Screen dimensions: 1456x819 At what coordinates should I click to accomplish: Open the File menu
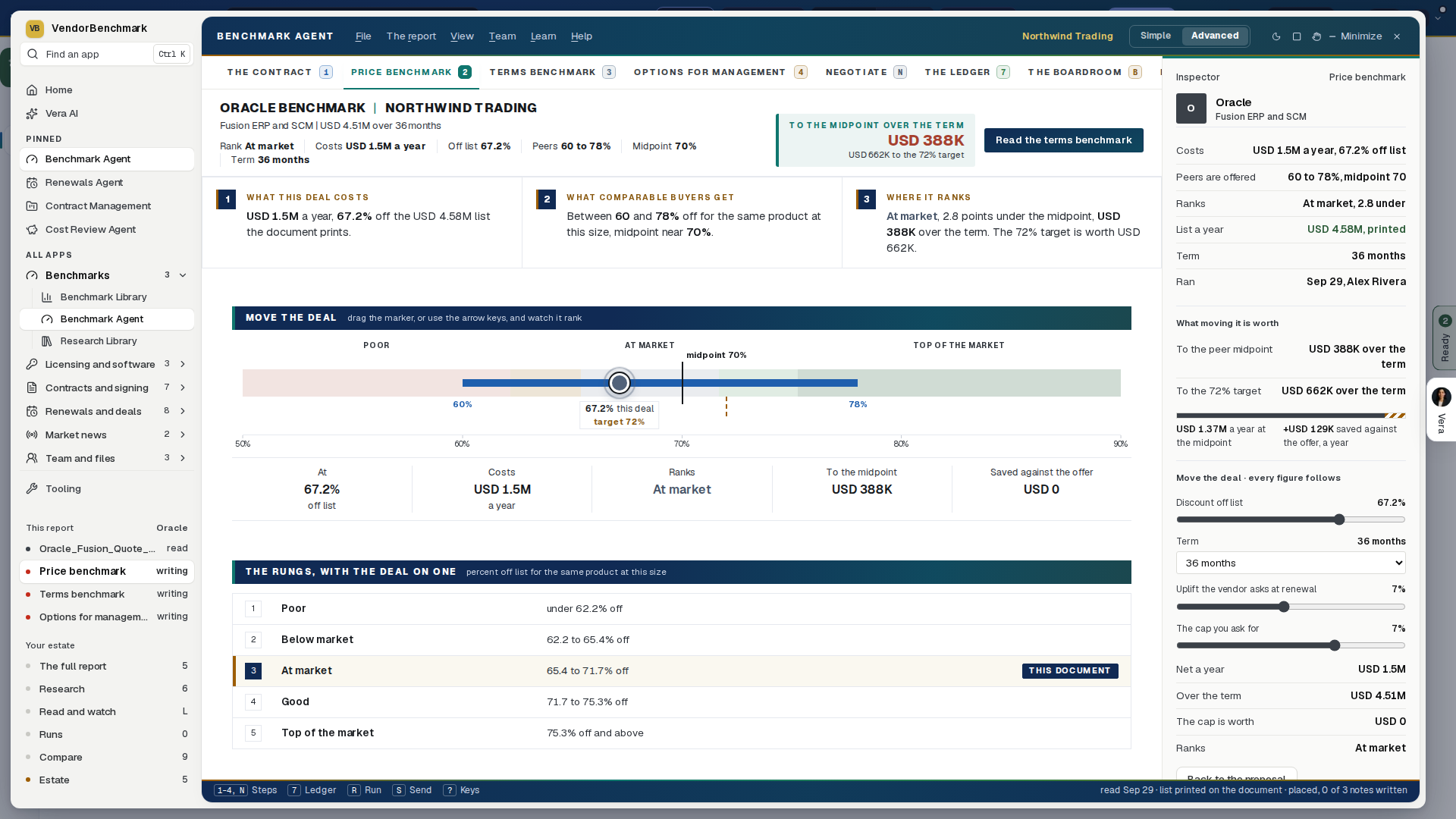(x=363, y=36)
